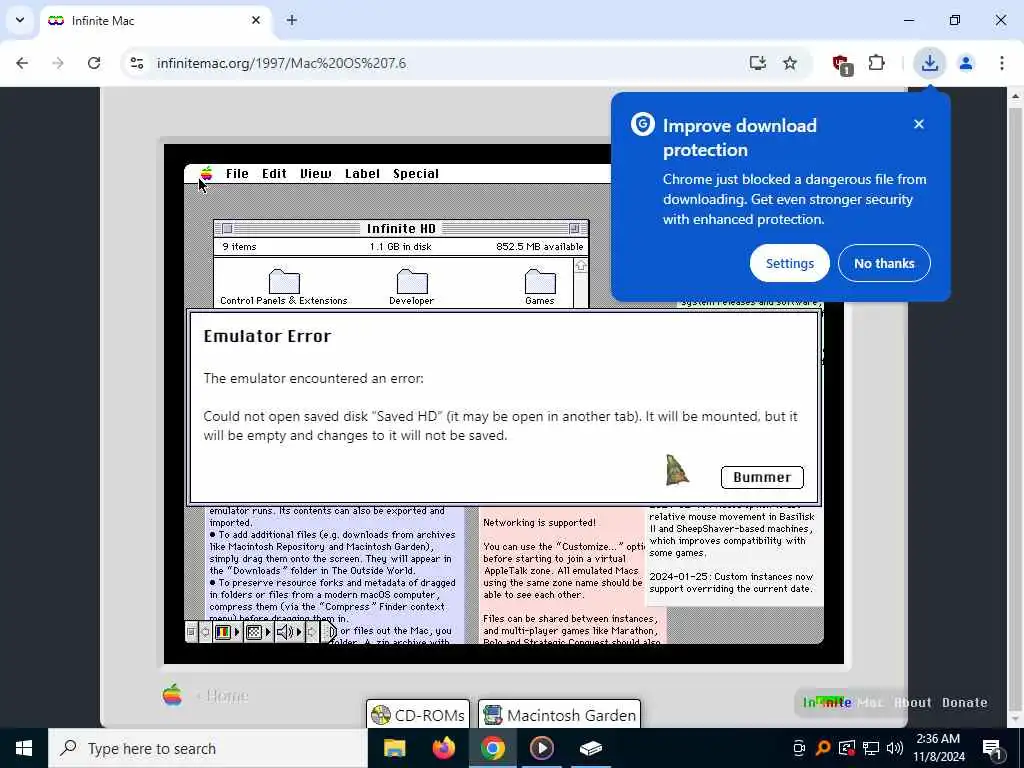This screenshot has height=768, width=1024.
Task: Open File Explorer from taskbar
Action: pyautogui.click(x=394, y=748)
